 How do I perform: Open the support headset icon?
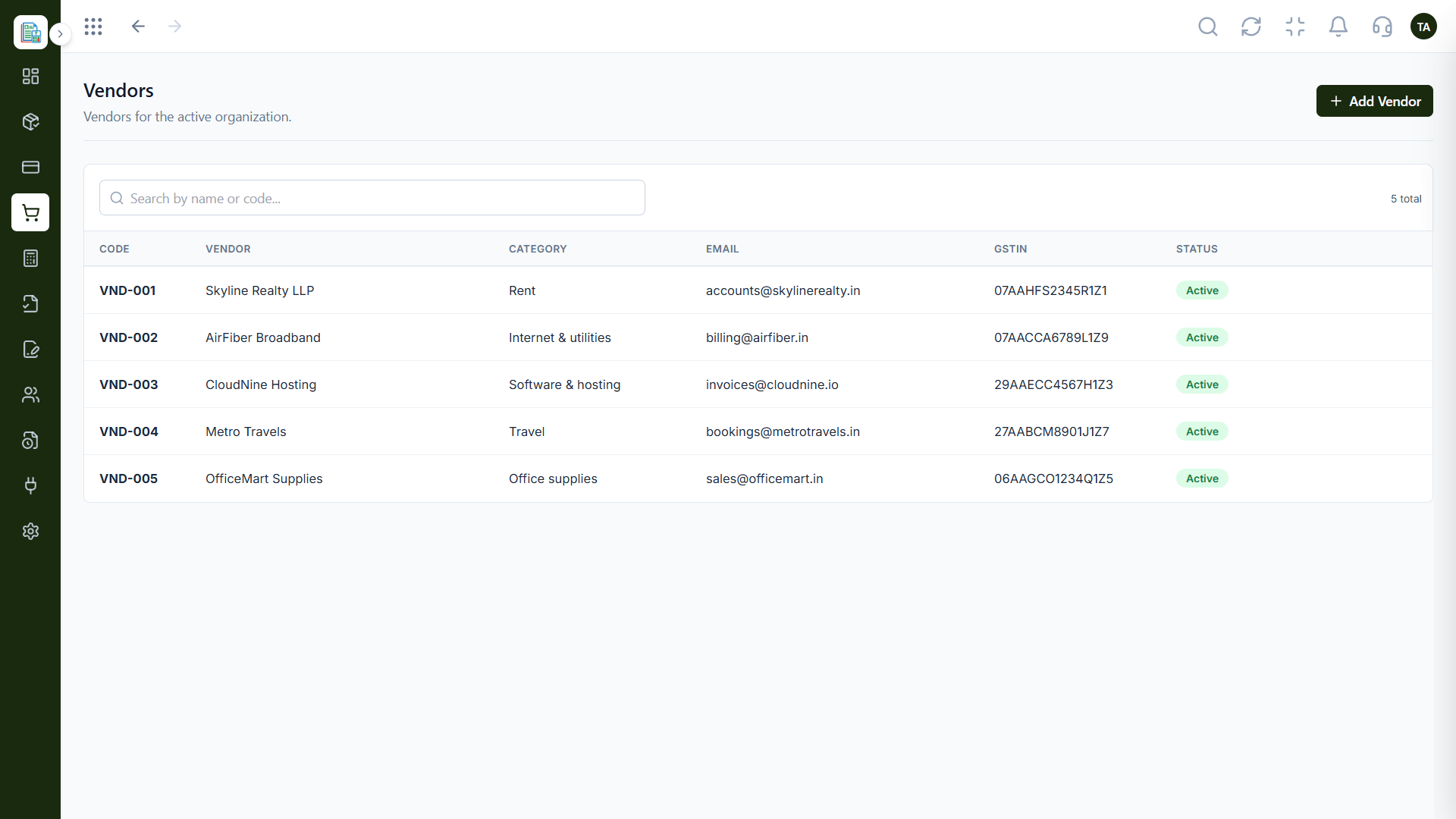(x=1382, y=27)
